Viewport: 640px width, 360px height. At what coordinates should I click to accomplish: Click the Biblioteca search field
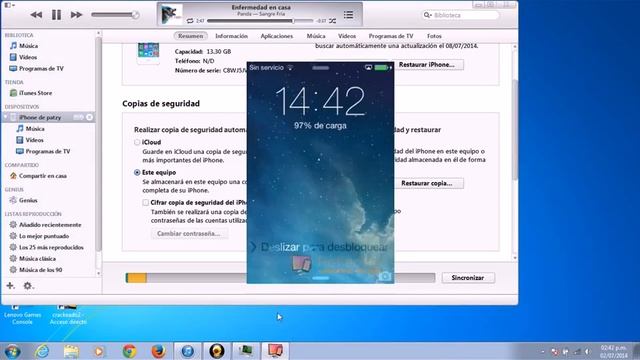[x=460, y=15]
